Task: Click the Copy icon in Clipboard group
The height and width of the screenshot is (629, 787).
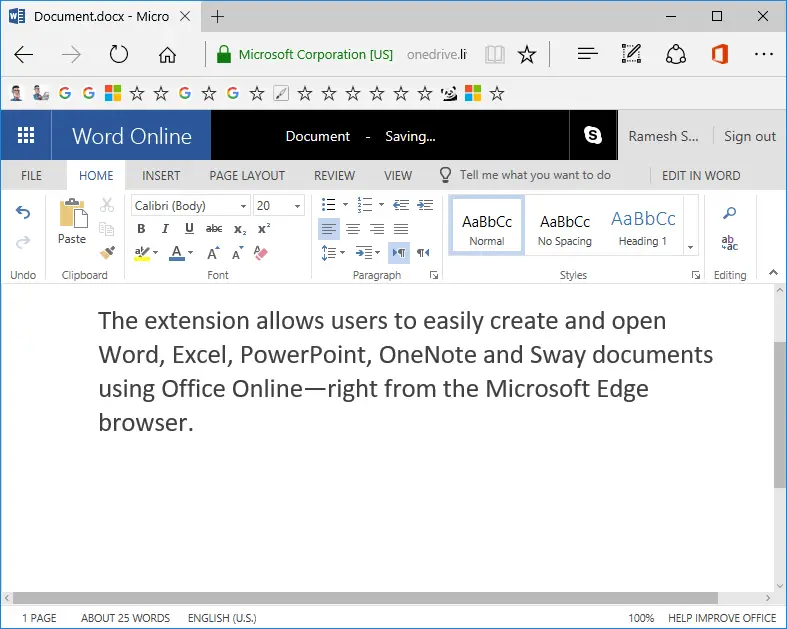Action: coord(107,229)
